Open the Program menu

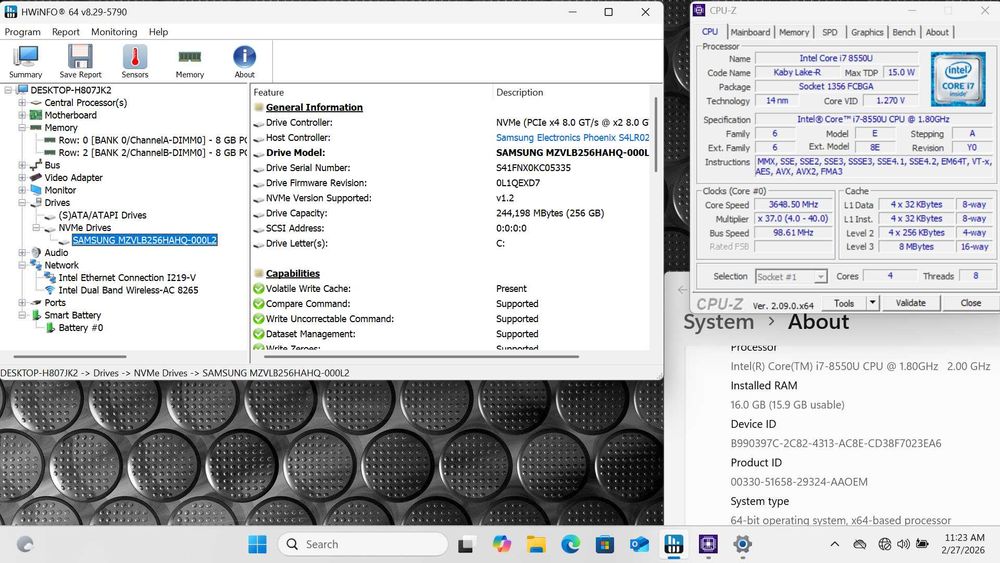(22, 32)
